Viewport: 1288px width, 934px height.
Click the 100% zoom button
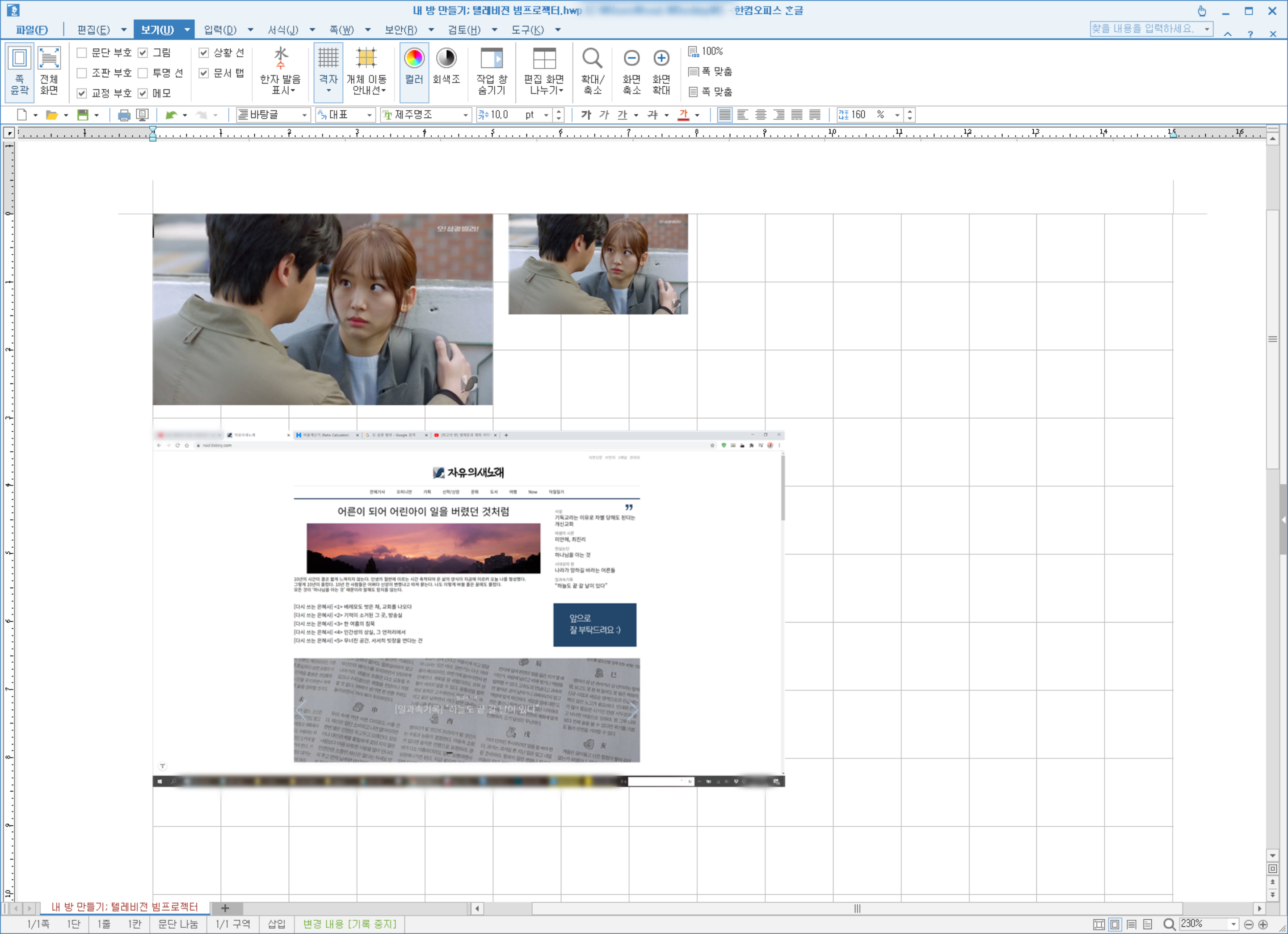[706, 51]
